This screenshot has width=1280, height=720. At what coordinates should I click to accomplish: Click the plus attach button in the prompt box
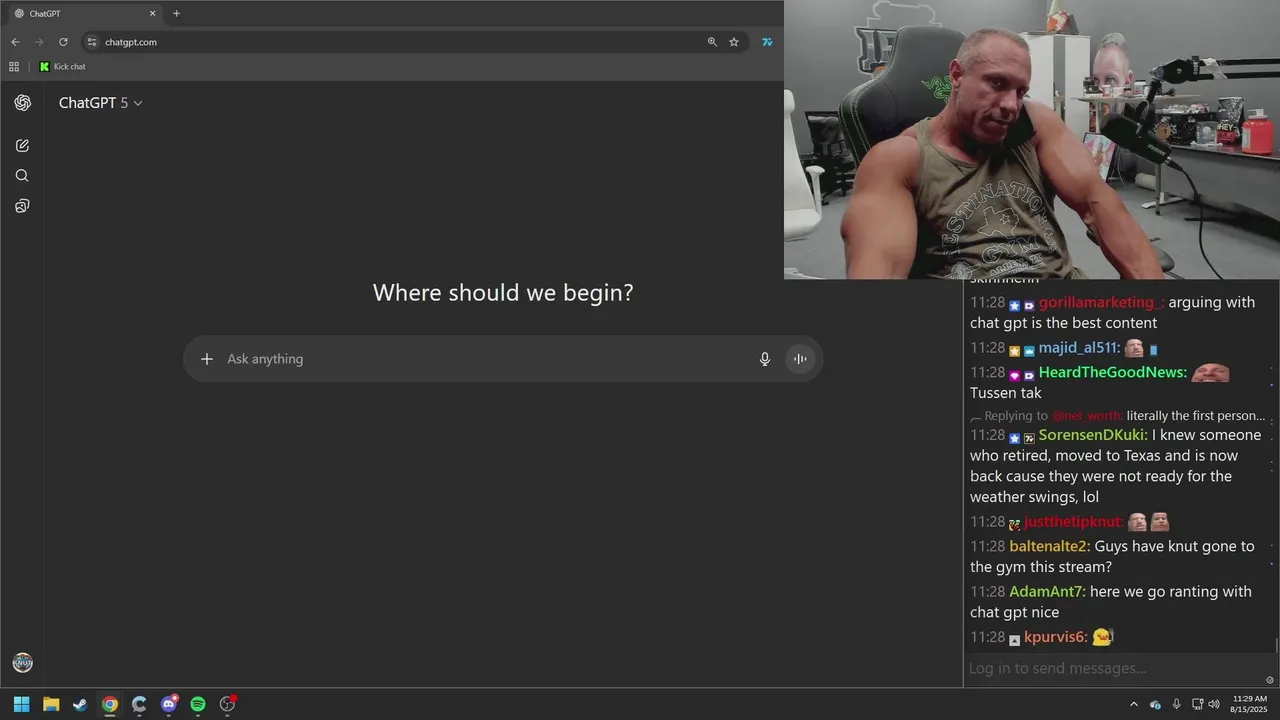(207, 359)
